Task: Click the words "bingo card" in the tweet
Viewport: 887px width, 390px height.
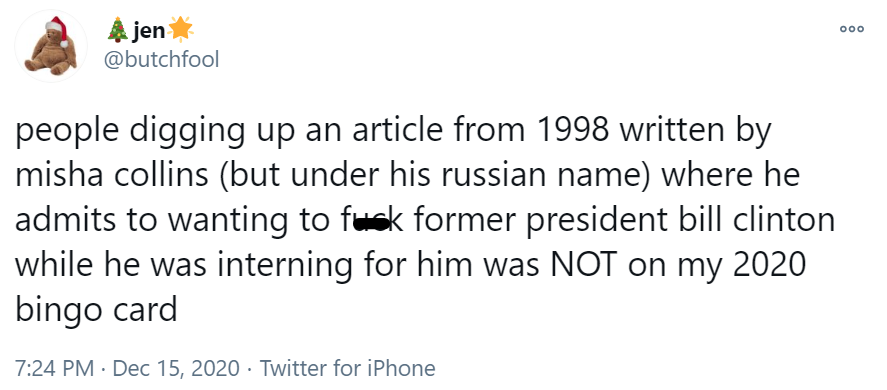Action: pos(96,311)
